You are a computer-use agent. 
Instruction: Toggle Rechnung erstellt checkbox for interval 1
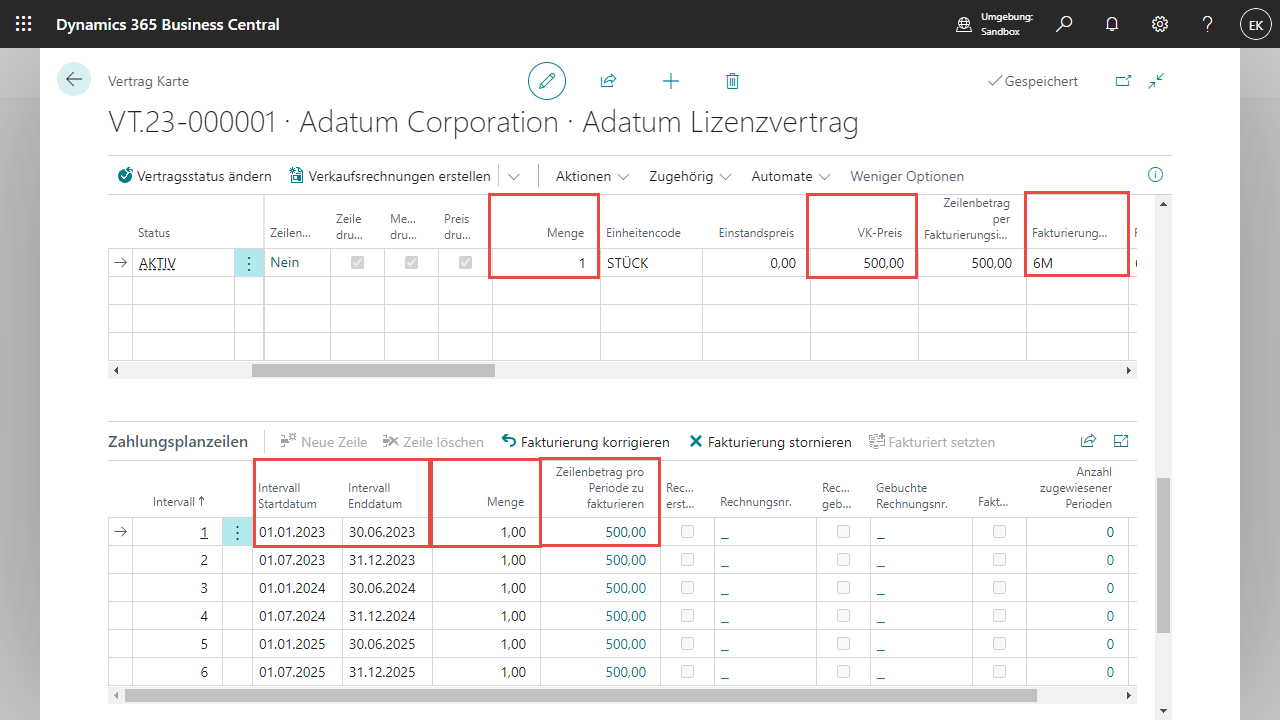[687, 532]
